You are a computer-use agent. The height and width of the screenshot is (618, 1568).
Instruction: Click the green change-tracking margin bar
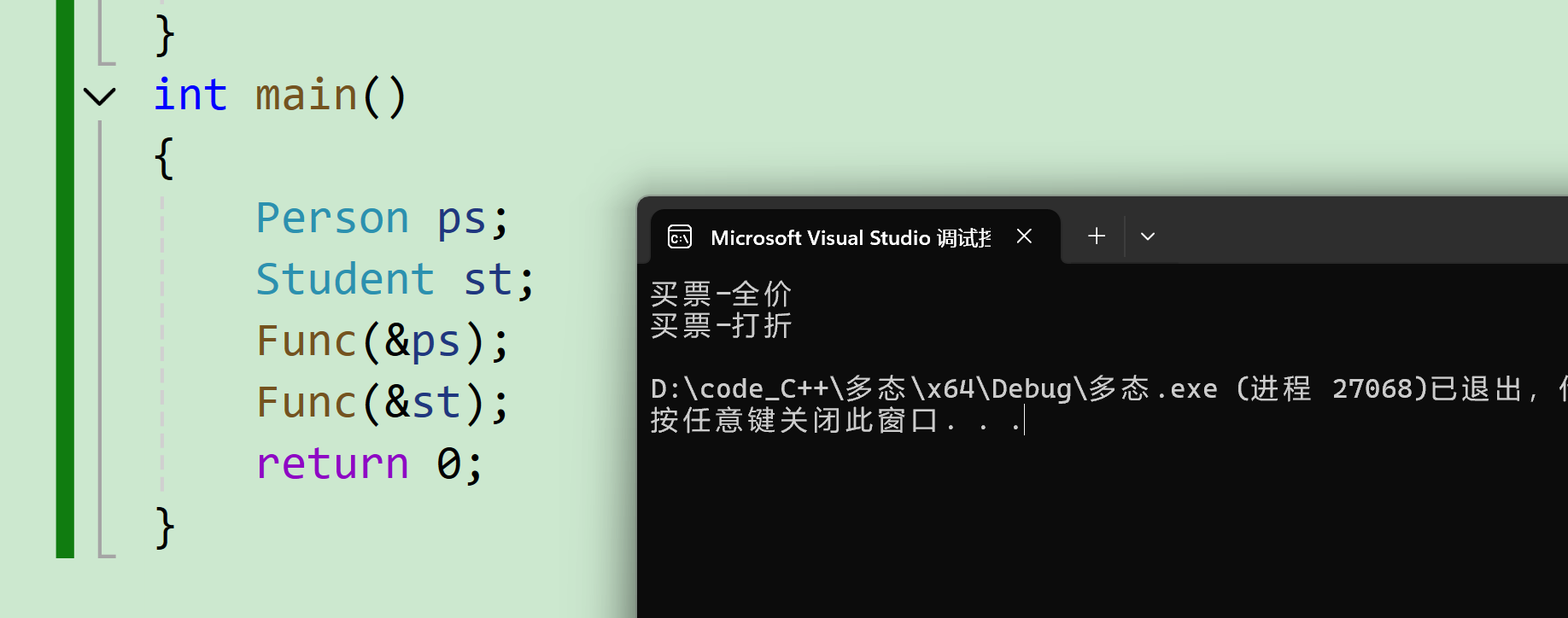(x=65, y=279)
